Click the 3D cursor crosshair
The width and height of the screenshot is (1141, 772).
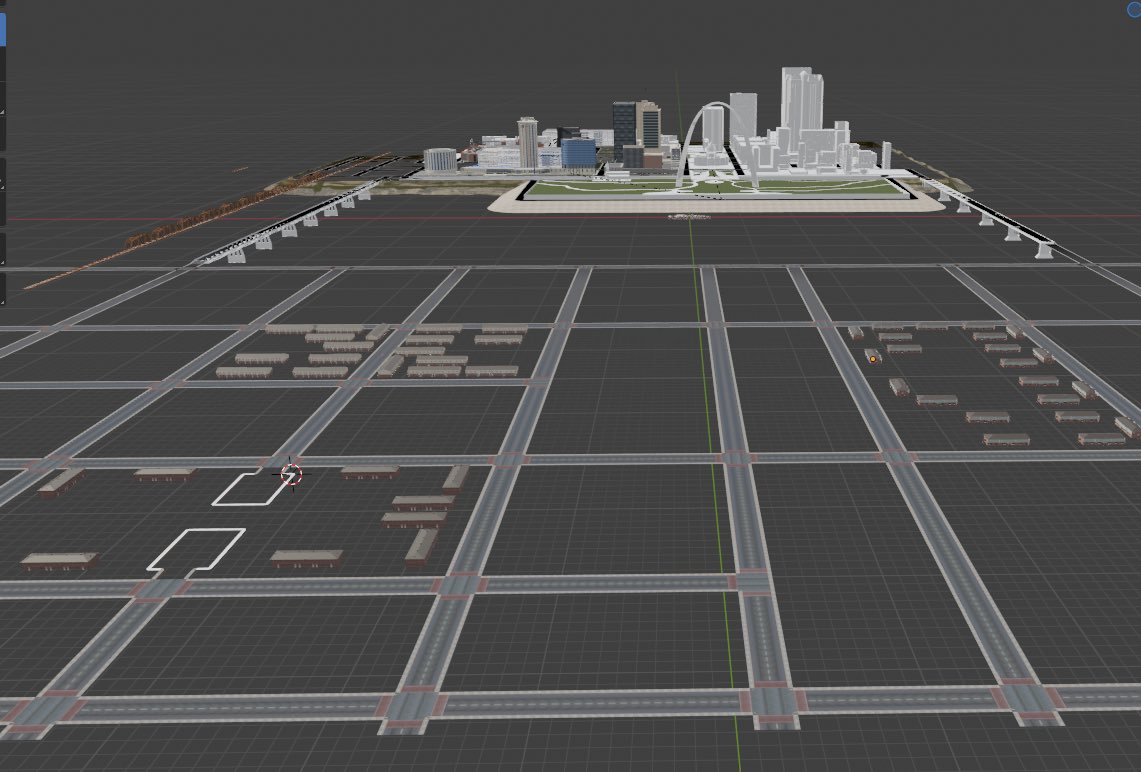(291, 475)
